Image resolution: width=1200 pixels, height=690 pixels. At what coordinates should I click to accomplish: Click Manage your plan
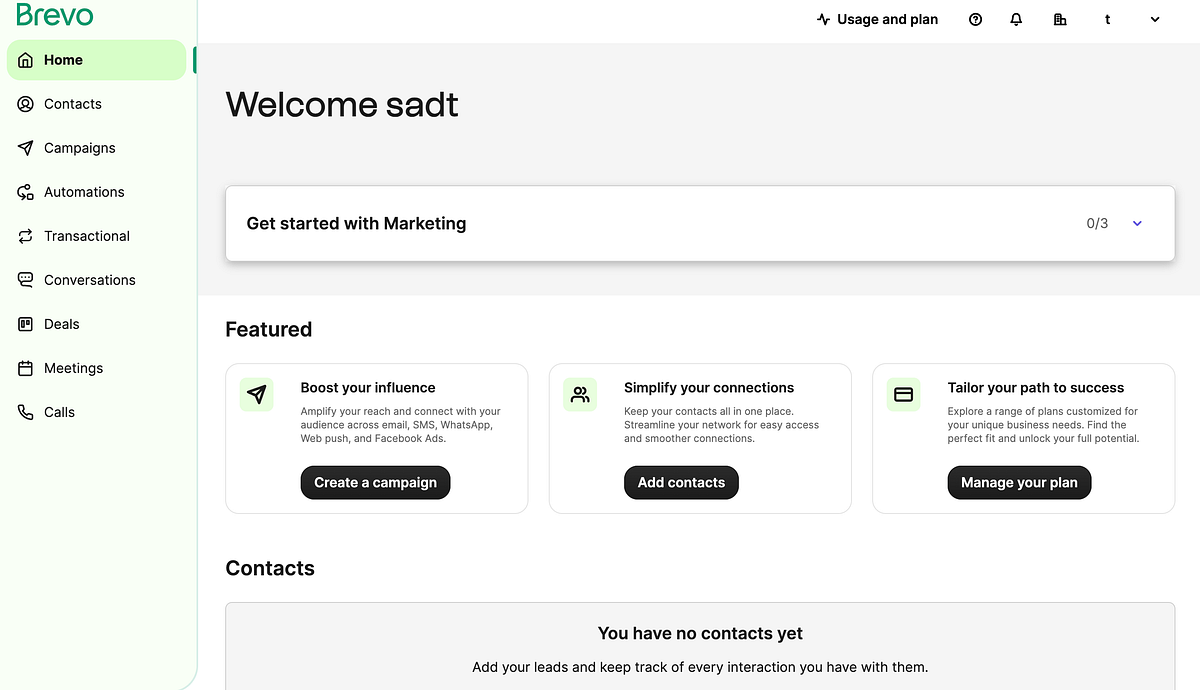tap(1019, 482)
